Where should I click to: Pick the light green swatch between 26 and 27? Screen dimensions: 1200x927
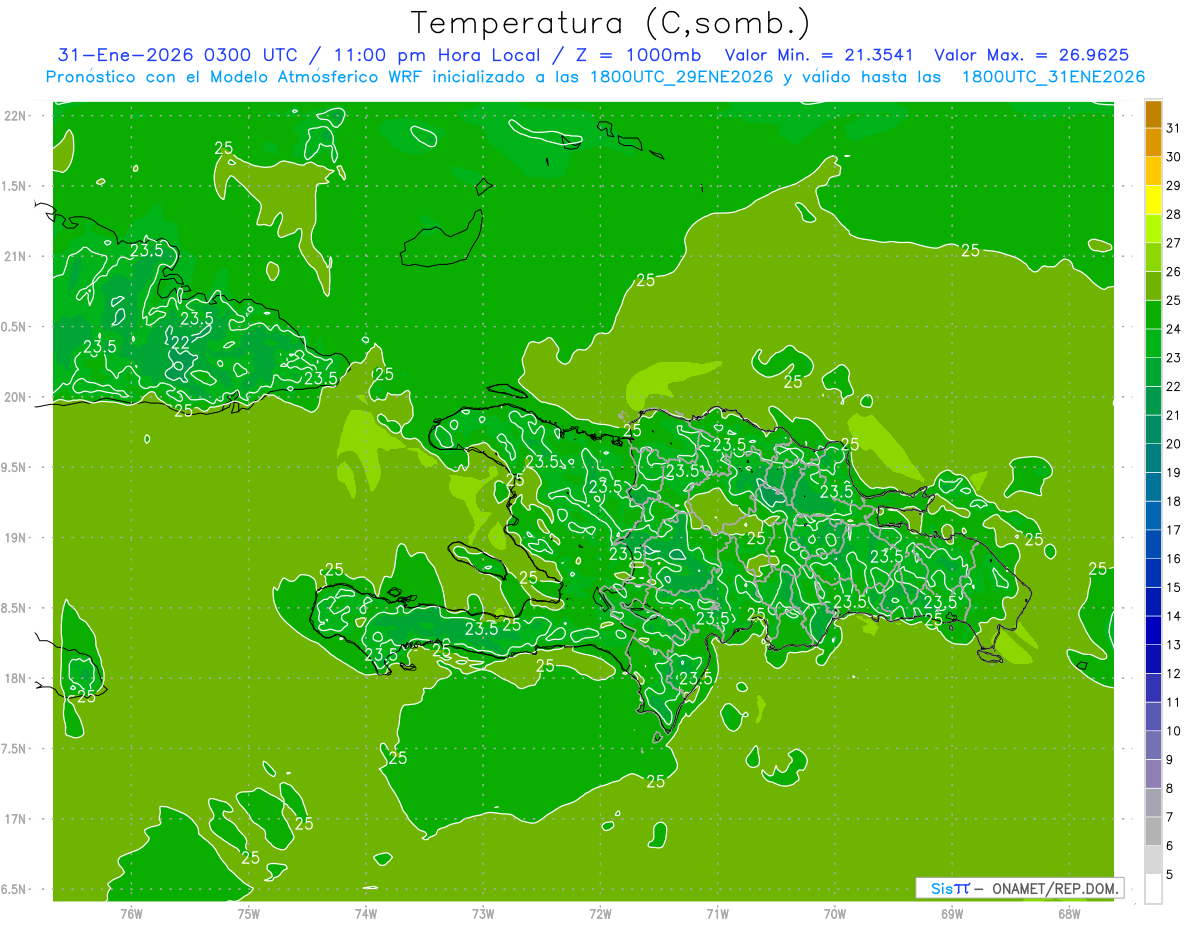1153,257
